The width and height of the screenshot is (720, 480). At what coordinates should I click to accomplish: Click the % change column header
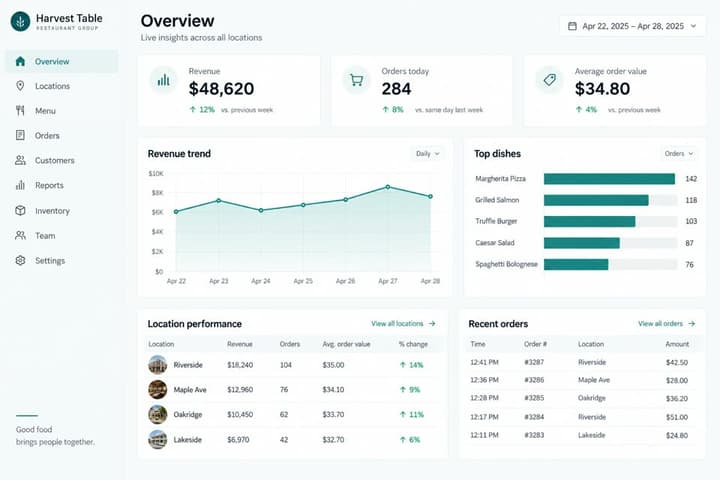pos(413,344)
